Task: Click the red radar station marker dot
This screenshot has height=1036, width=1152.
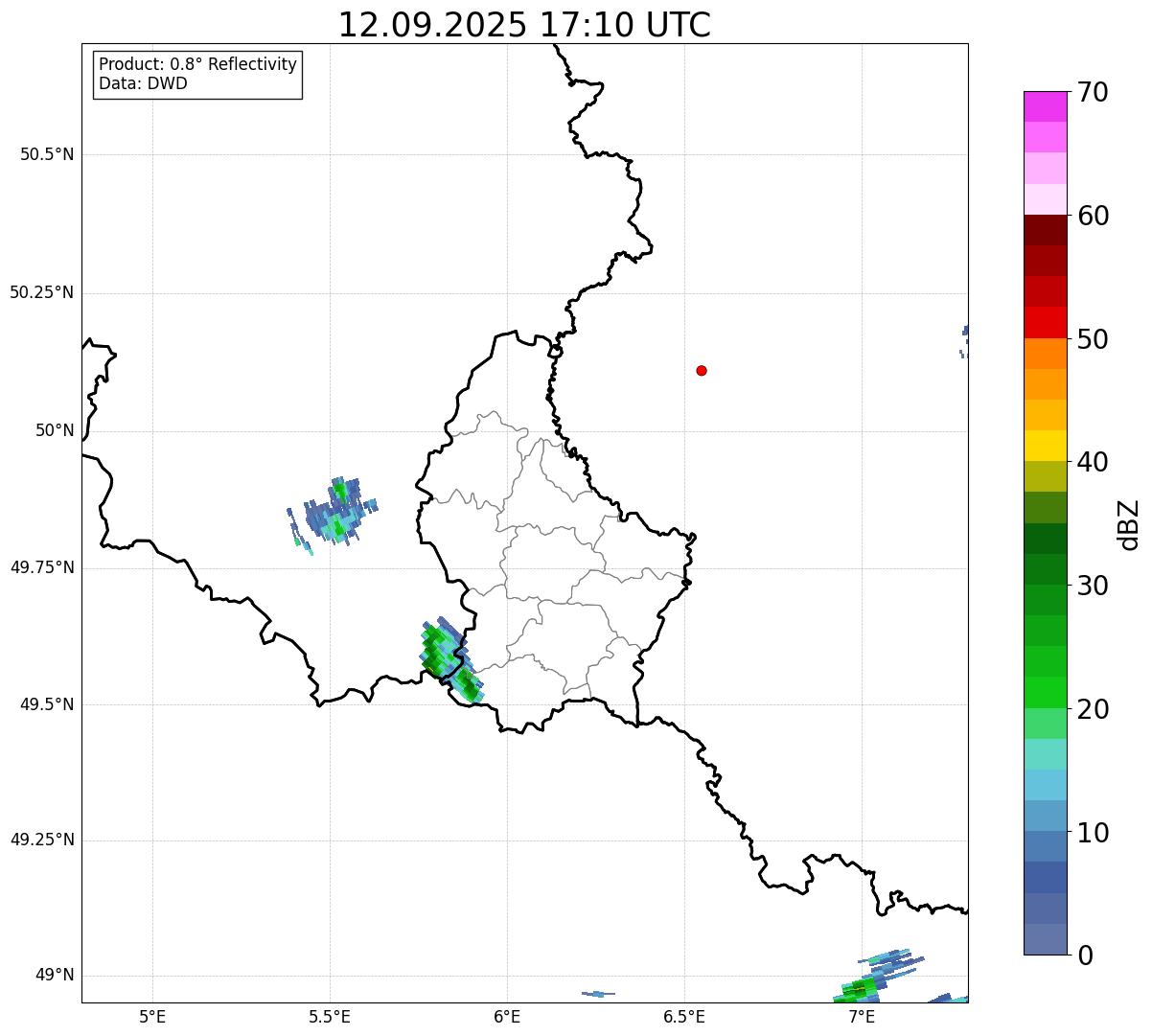Action: [702, 370]
